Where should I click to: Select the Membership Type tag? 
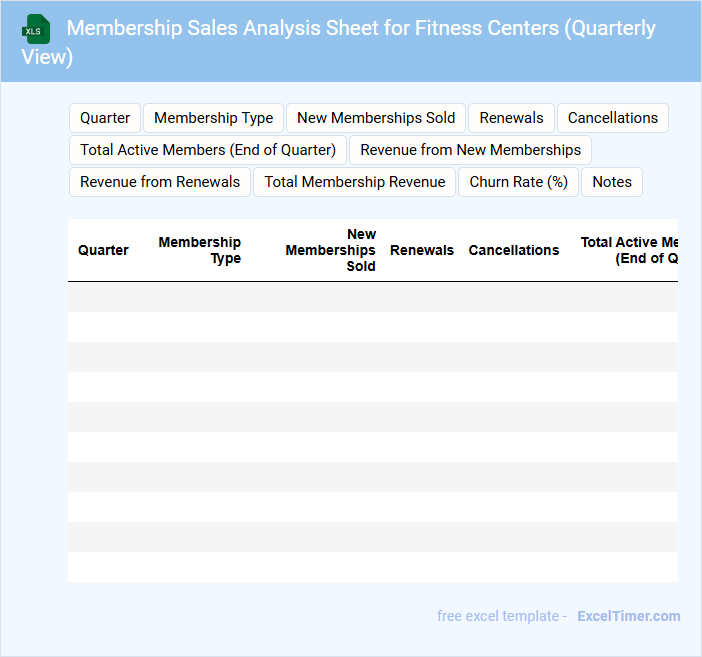pyautogui.click(x=213, y=118)
